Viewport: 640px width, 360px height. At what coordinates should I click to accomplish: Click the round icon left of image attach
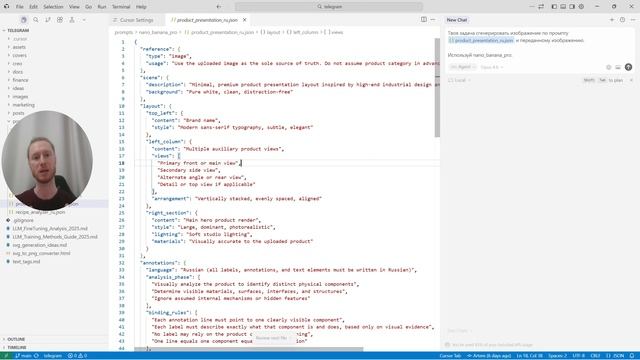[609, 67]
